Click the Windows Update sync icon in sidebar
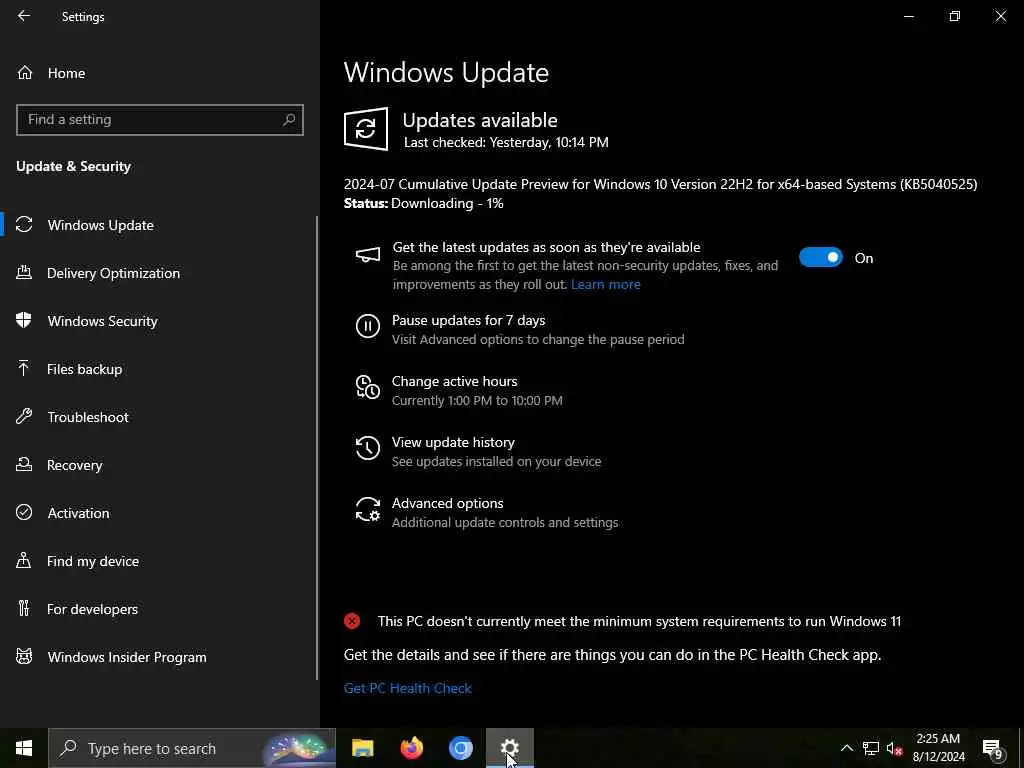1024x768 pixels. (x=24, y=225)
